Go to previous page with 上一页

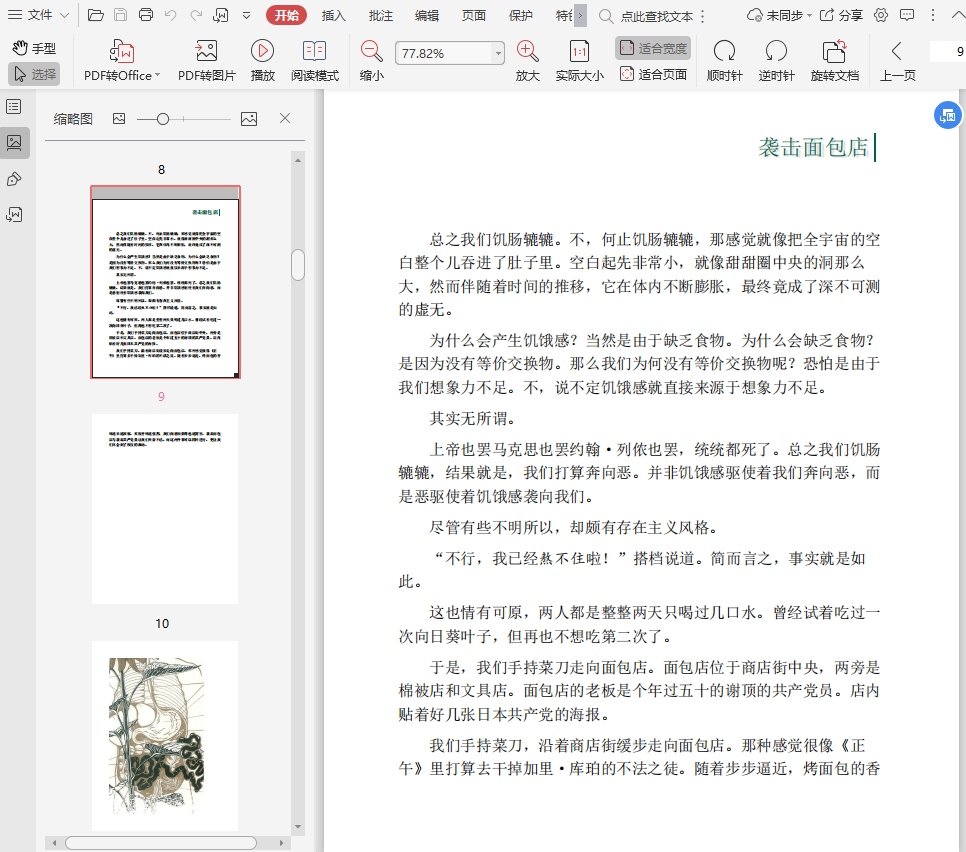897,60
